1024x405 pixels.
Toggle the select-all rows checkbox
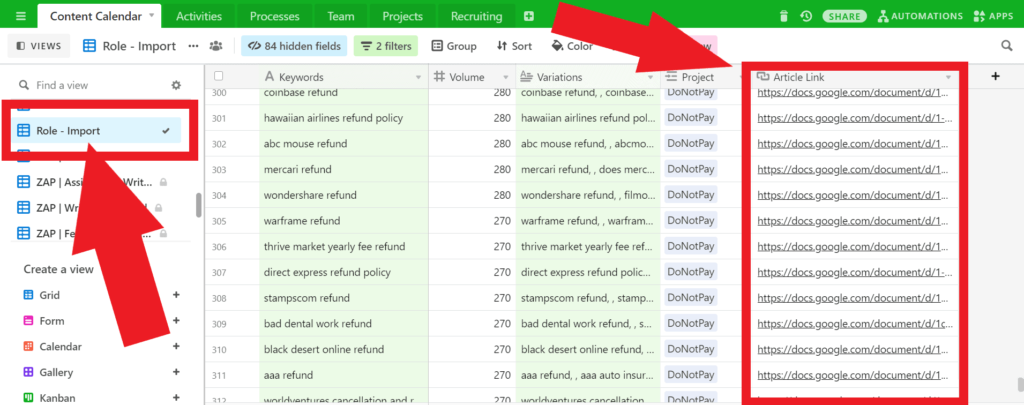tap(218, 76)
